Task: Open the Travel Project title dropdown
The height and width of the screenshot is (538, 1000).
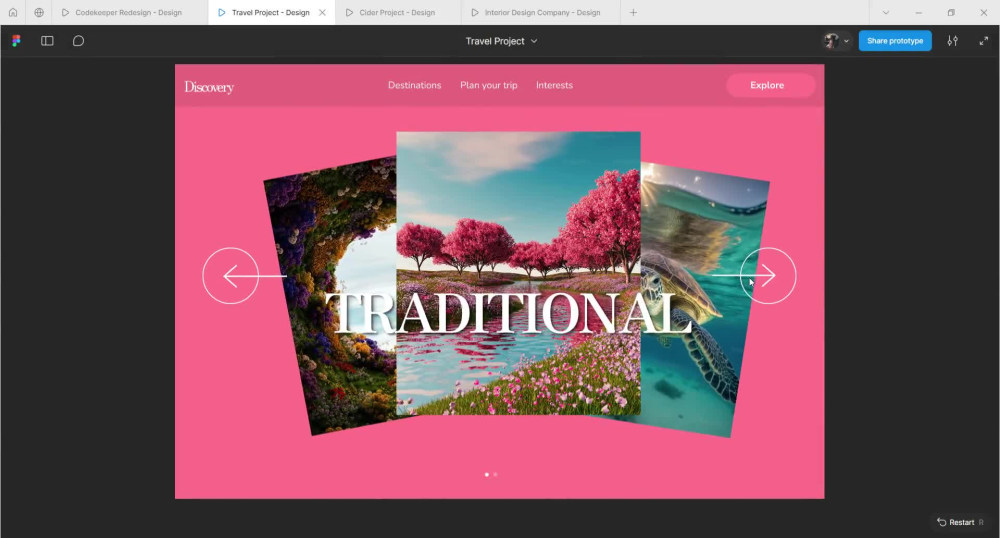Action: click(x=501, y=41)
